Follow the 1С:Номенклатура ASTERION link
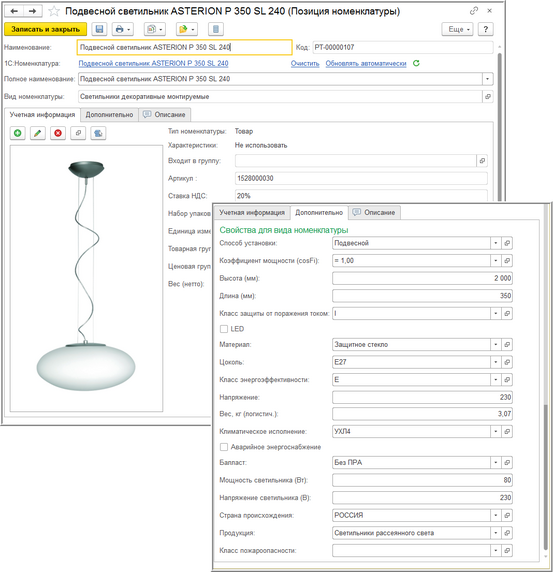The width and height of the screenshot is (553, 572). 154,63
